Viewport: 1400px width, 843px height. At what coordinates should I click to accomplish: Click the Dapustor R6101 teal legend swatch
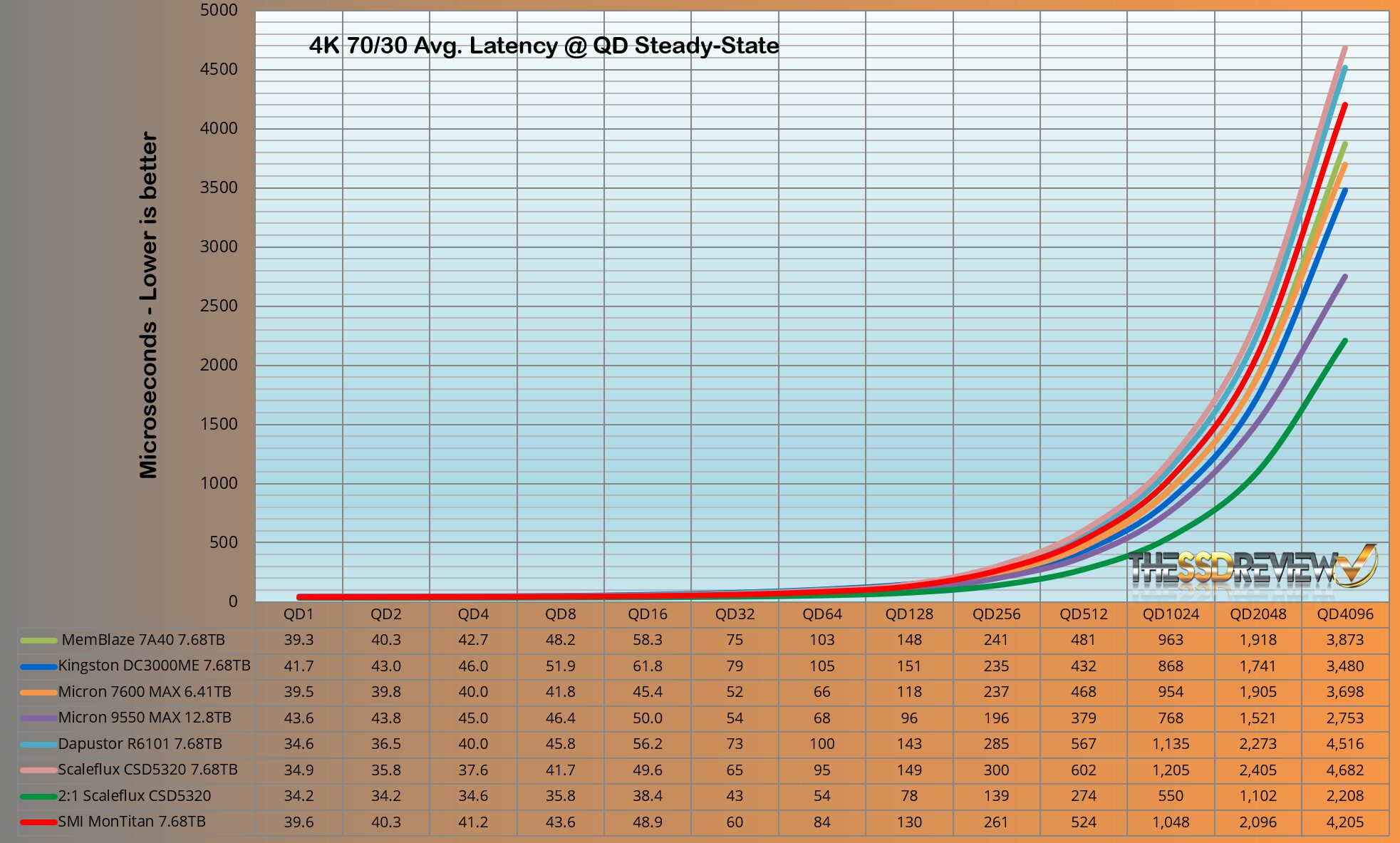(x=38, y=745)
